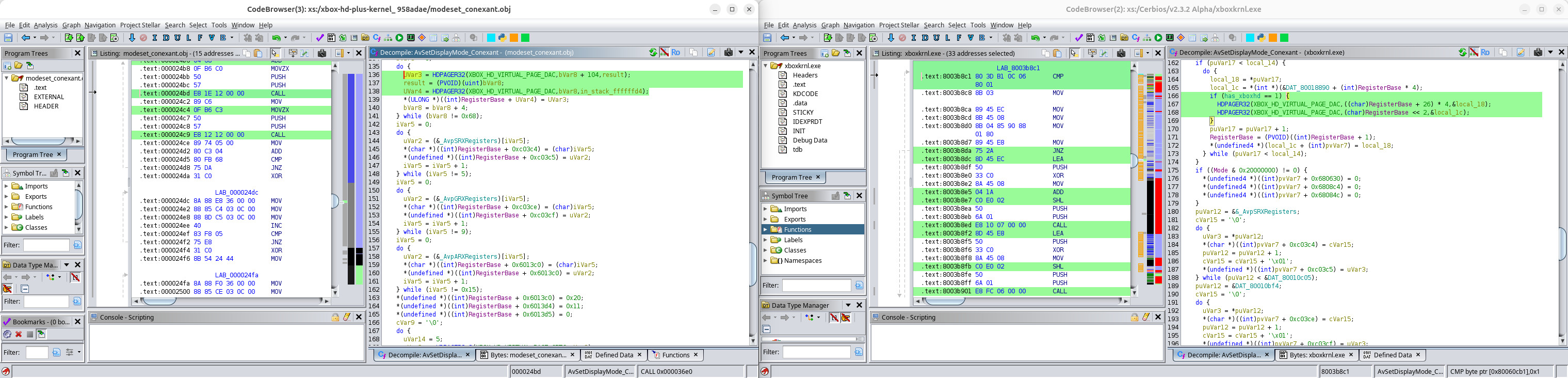
Task: Click orange color square in CodeBrowser(3) toolbar
Action: tap(514, 38)
